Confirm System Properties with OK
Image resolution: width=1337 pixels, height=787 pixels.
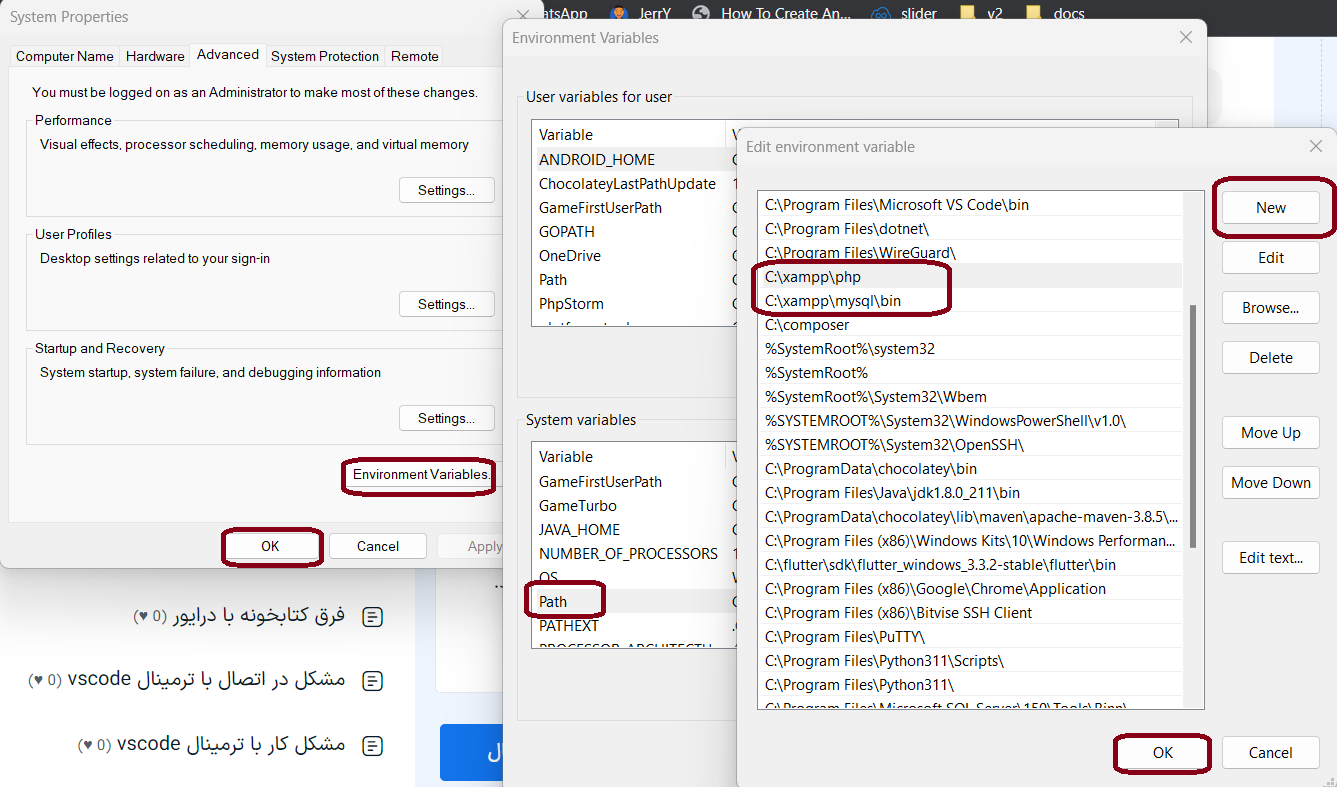click(270, 546)
